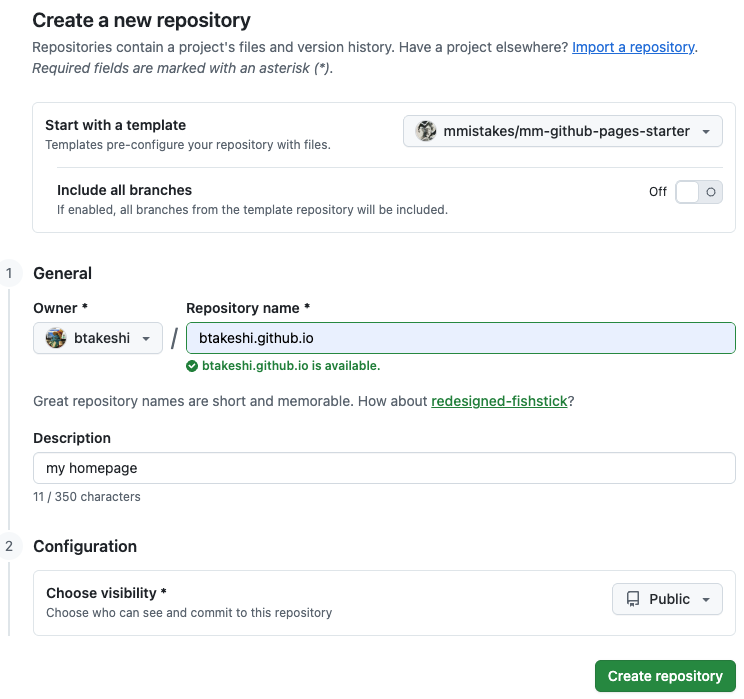Image resolution: width=744 pixels, height=699 pixels.
Task: Open the template repository dropdown
Action: (562, 131)
